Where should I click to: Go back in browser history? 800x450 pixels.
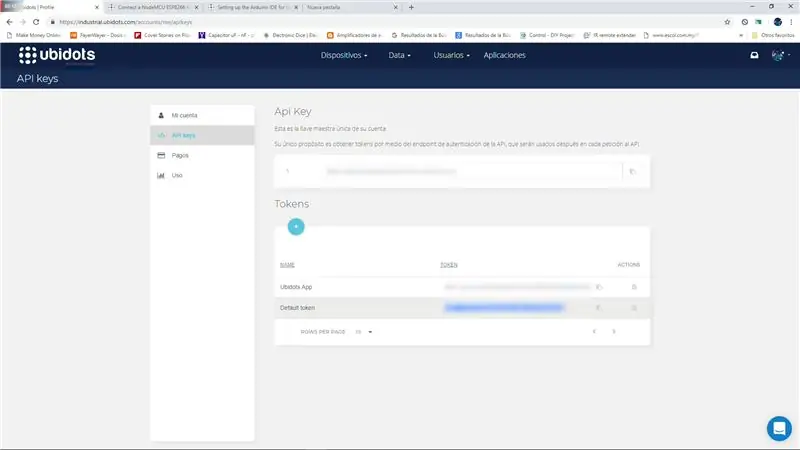click(9, 22)
